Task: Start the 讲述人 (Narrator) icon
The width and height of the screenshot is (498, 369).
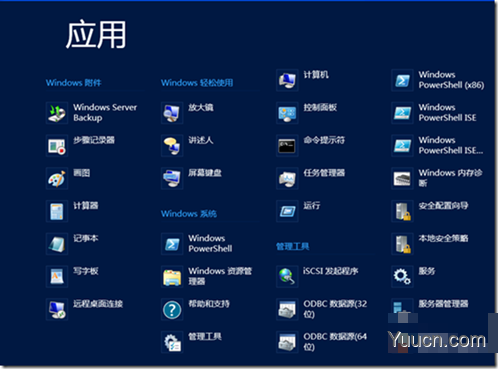Action: (172, 146)
